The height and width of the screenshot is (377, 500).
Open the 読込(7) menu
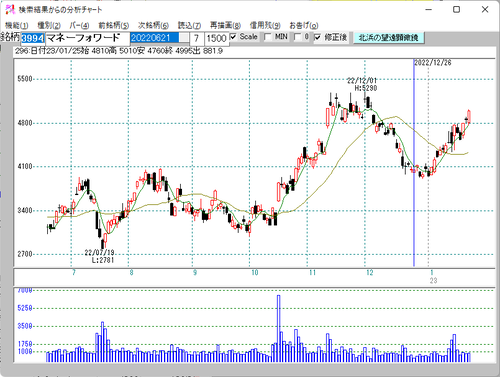(189, 25)
